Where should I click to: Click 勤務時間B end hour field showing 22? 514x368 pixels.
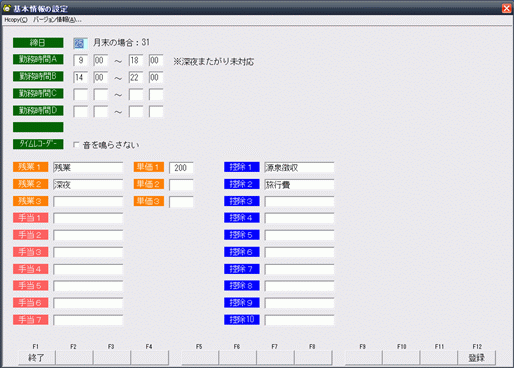pyautogui.click(x=136, y=77)
